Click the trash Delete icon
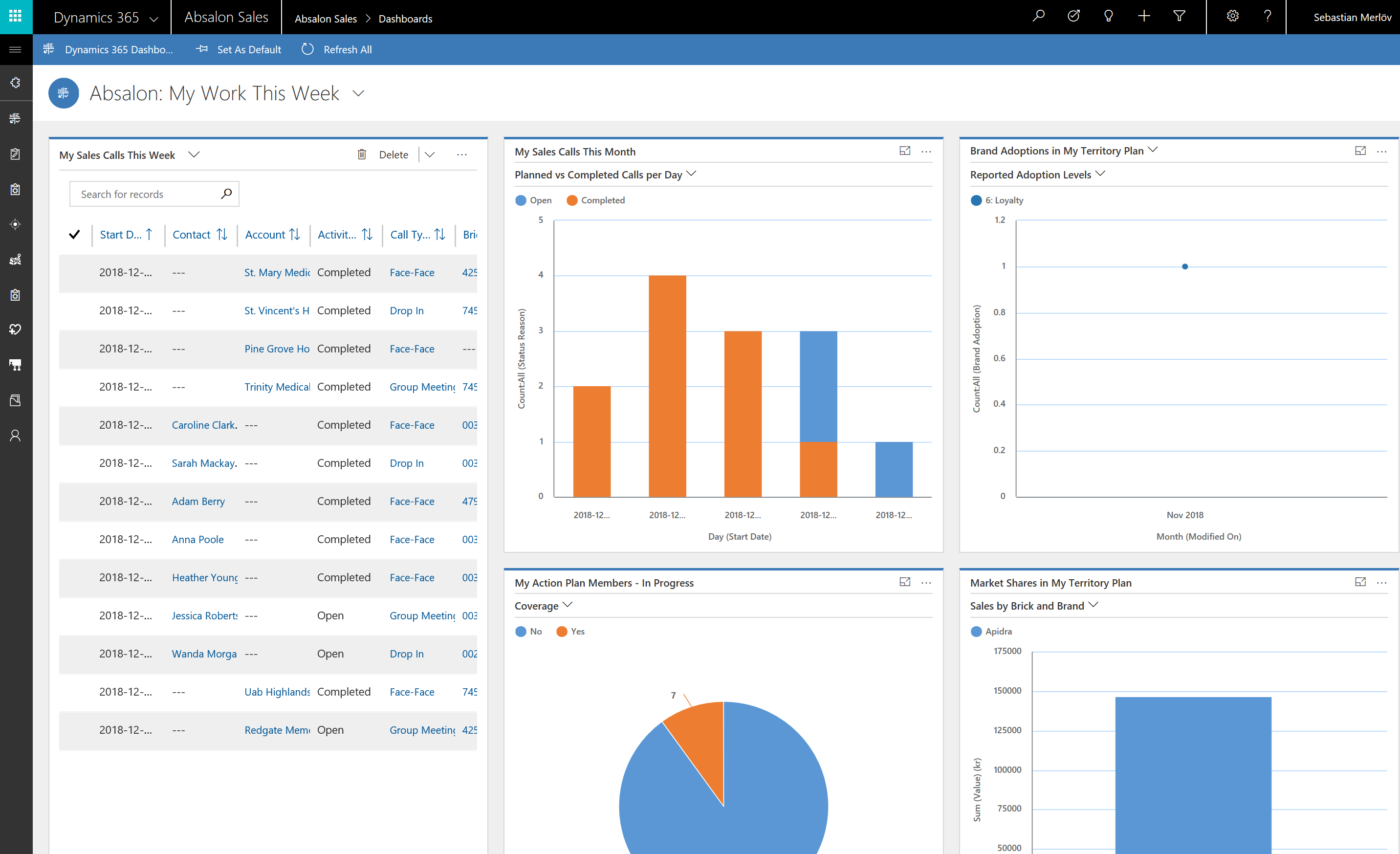This screenshot has width=1400, height=854. 362,154
